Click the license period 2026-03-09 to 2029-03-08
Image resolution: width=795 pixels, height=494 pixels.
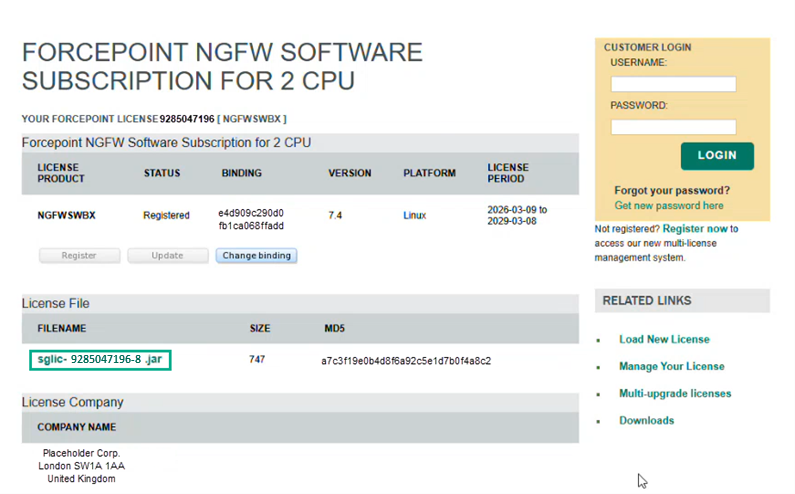point(517,215)
